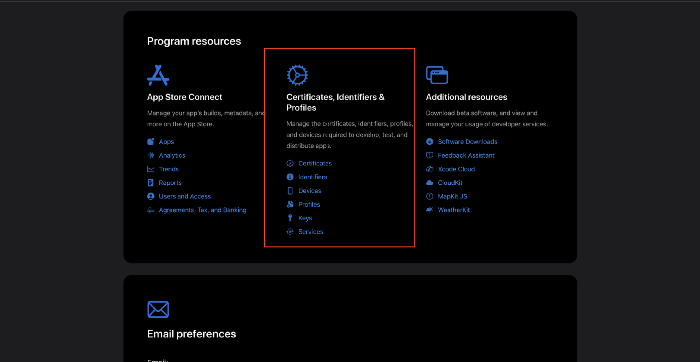Click the icon beside MapKit JS
This screenshot has width=700, height=362.
tap(429, 196)
